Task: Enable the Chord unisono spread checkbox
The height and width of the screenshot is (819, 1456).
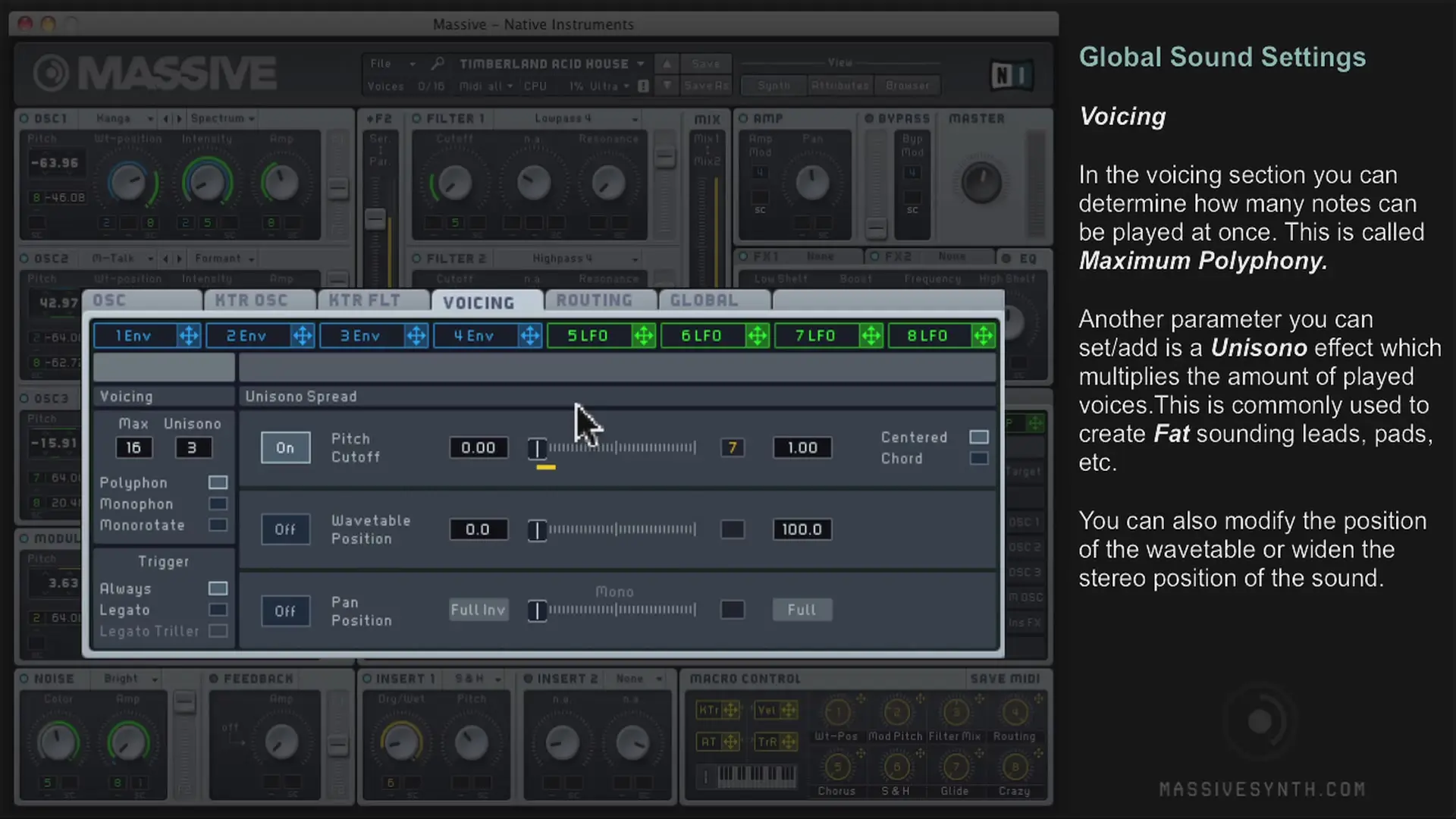Action: tap(979, 459)
